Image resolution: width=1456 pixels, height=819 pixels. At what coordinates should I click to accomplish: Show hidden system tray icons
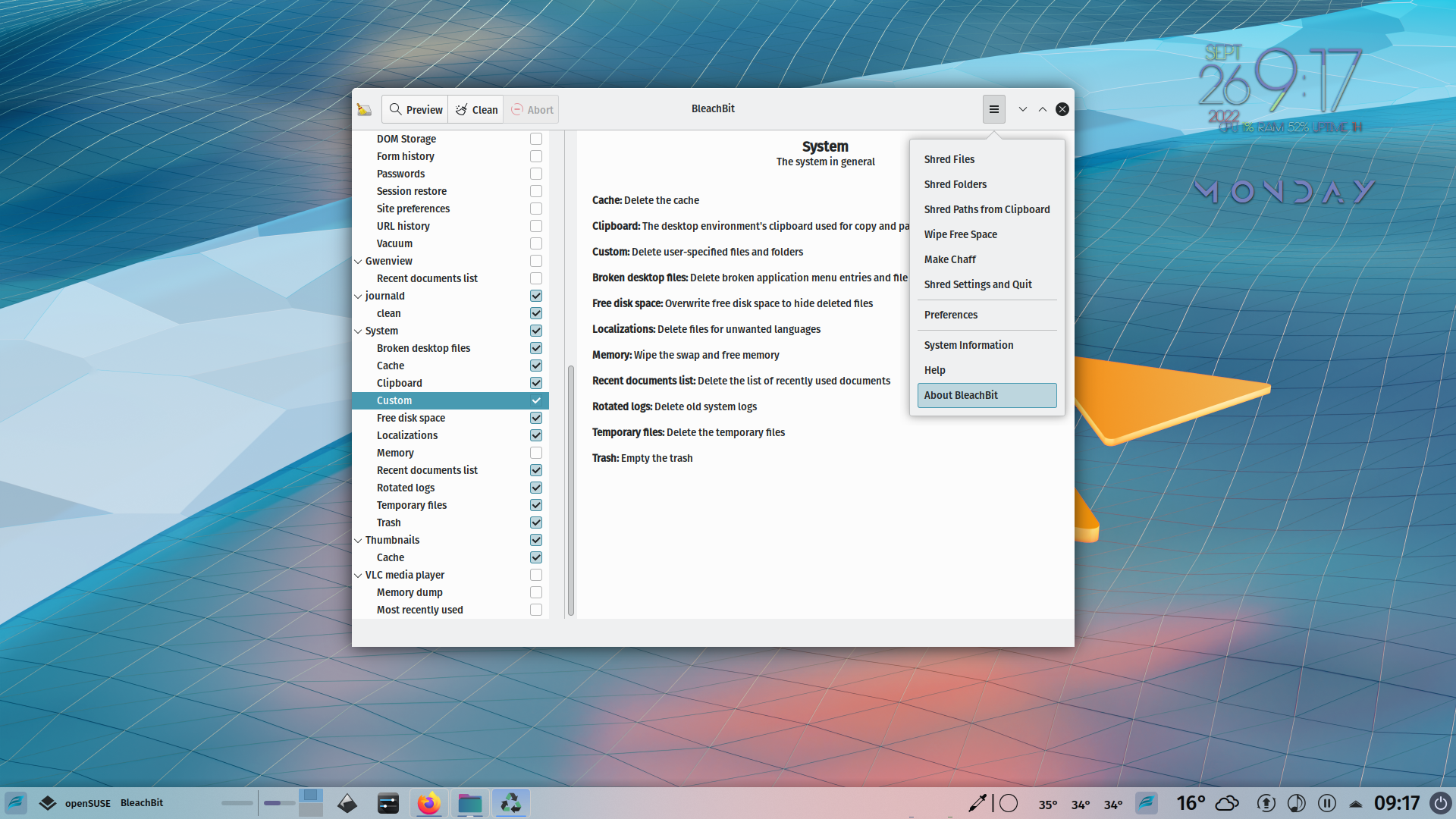(1356, 804)
